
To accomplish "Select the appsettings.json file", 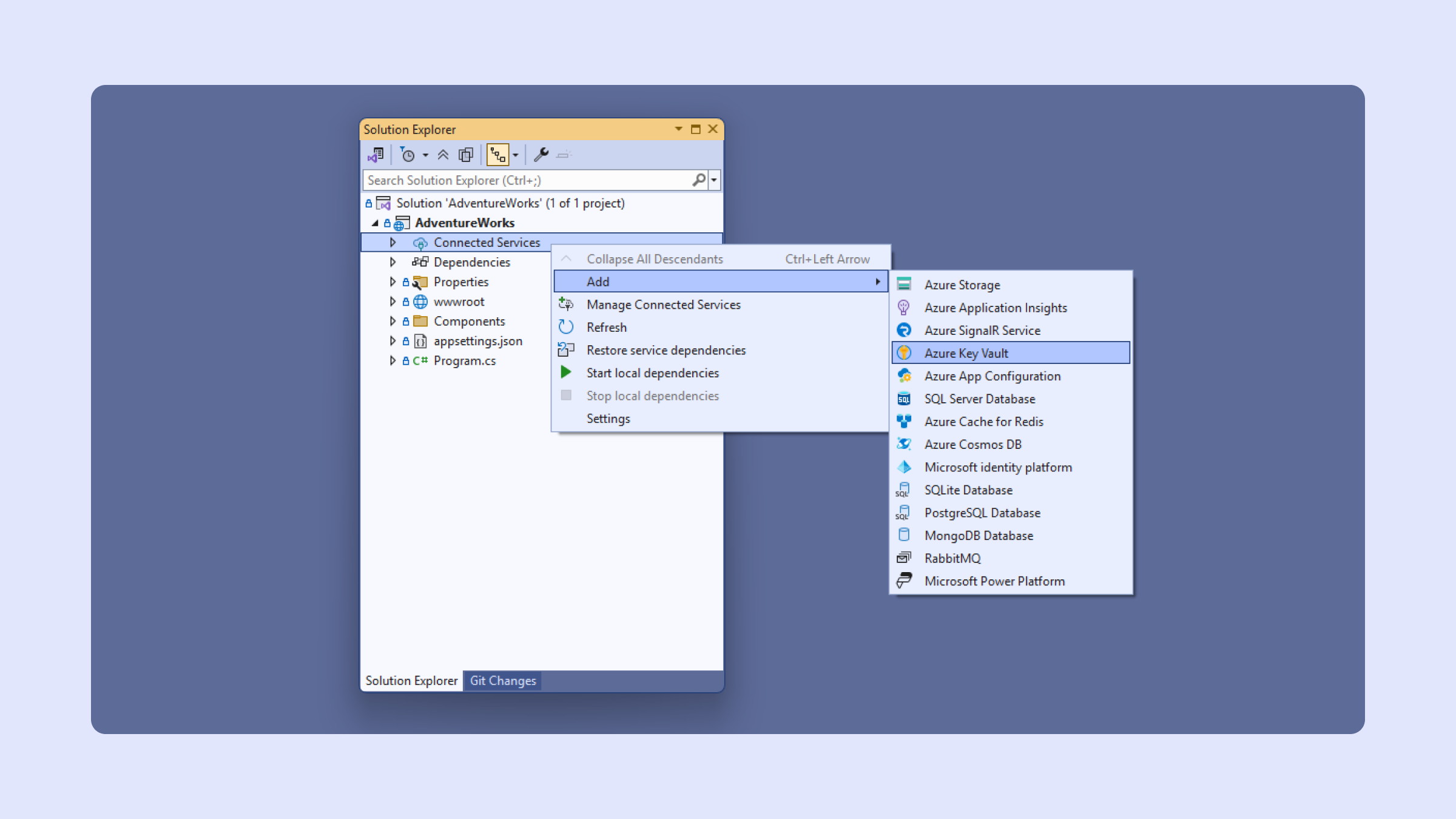I will pyautogui.click(x=477, y=341).
